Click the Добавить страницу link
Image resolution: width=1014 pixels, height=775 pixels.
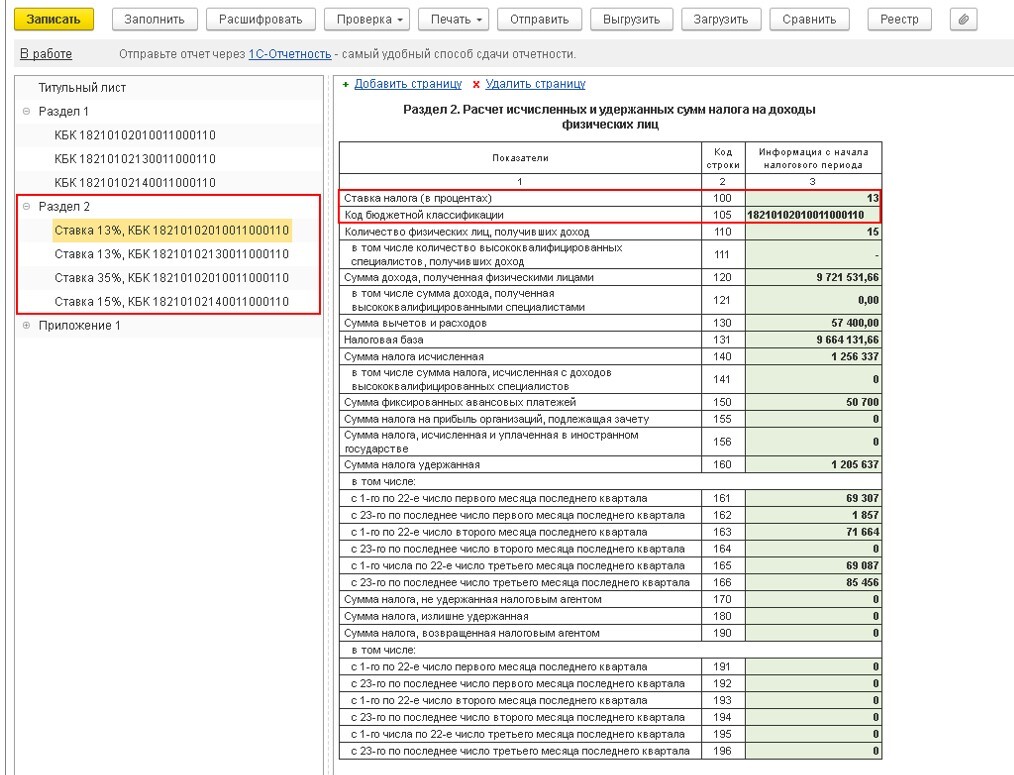(408, 84)
